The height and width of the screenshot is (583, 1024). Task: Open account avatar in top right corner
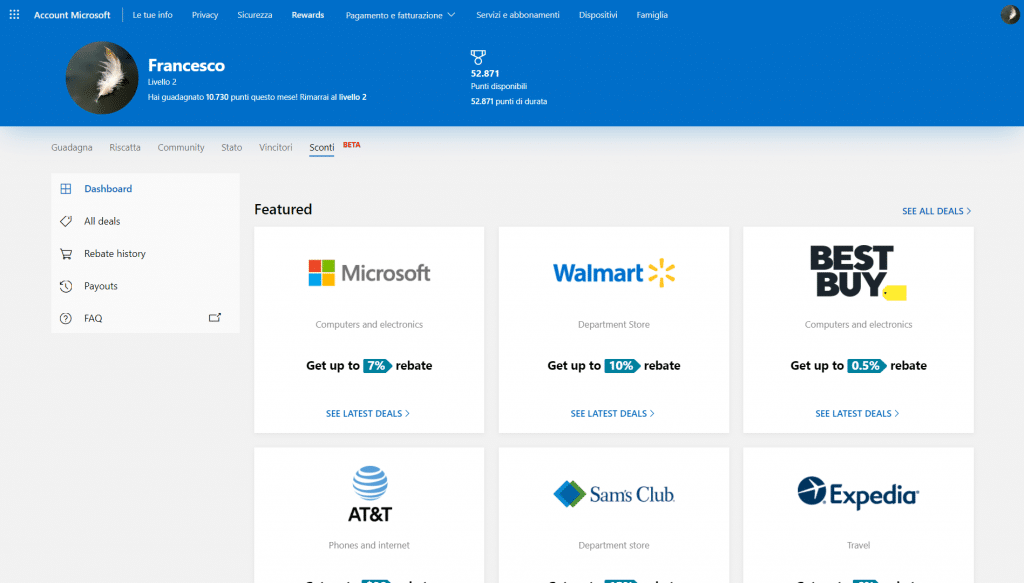(1009, 15)
